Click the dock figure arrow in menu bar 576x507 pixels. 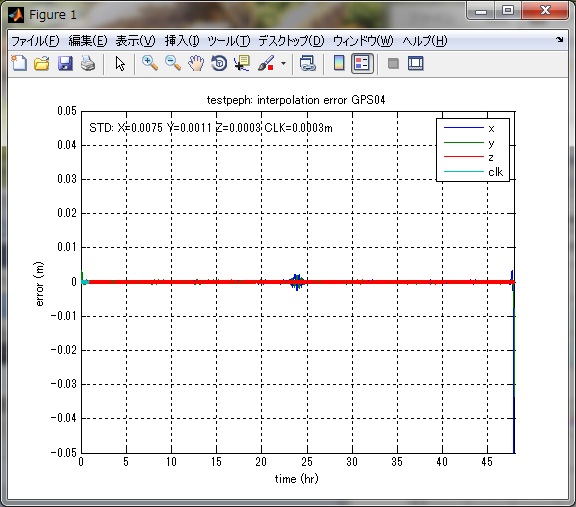pos(559,40)
